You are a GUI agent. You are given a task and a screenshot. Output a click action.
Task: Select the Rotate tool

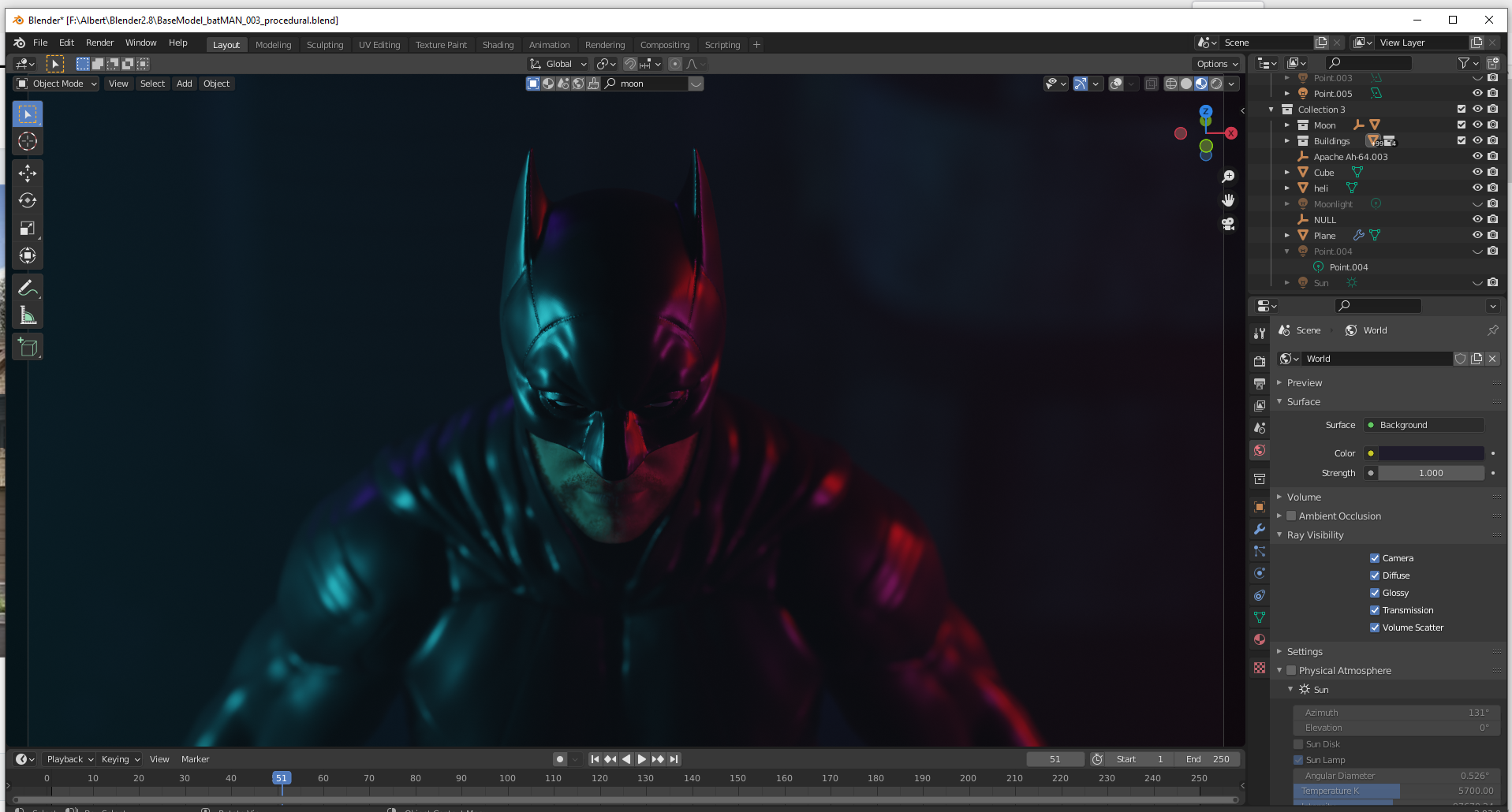[x=28, y=200]
